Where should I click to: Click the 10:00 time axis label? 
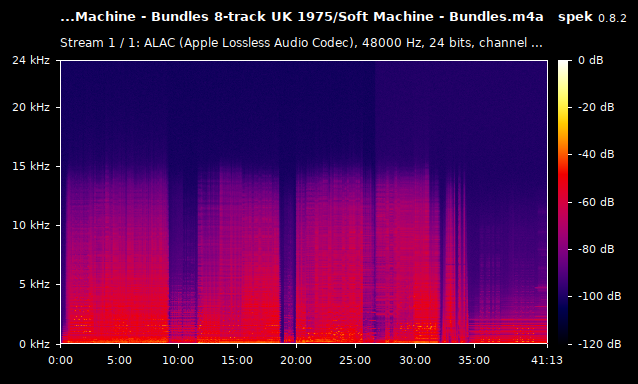[x=178, y=360]
